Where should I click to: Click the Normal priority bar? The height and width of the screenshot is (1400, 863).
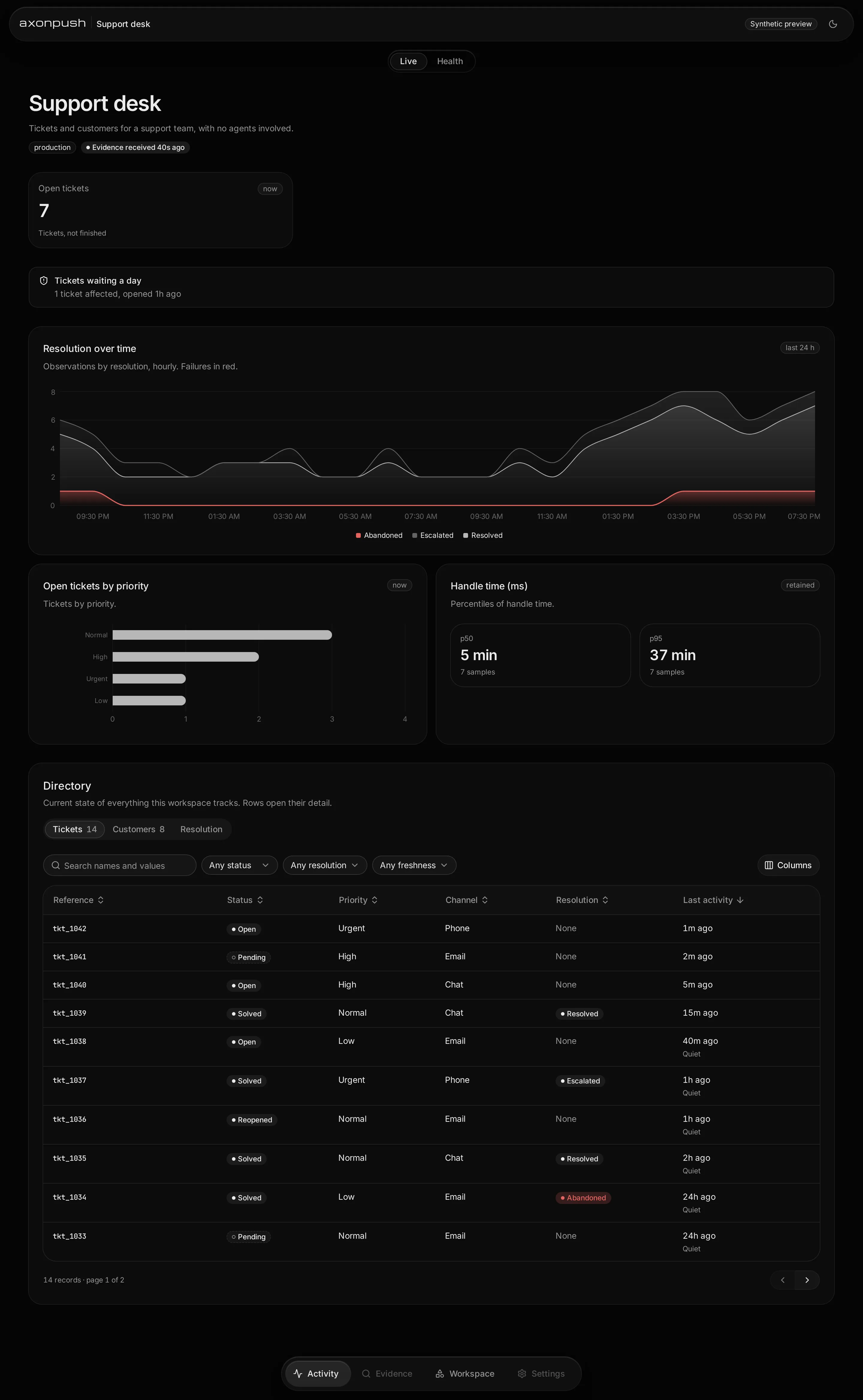pyautogui.click(x=222, y=635)
